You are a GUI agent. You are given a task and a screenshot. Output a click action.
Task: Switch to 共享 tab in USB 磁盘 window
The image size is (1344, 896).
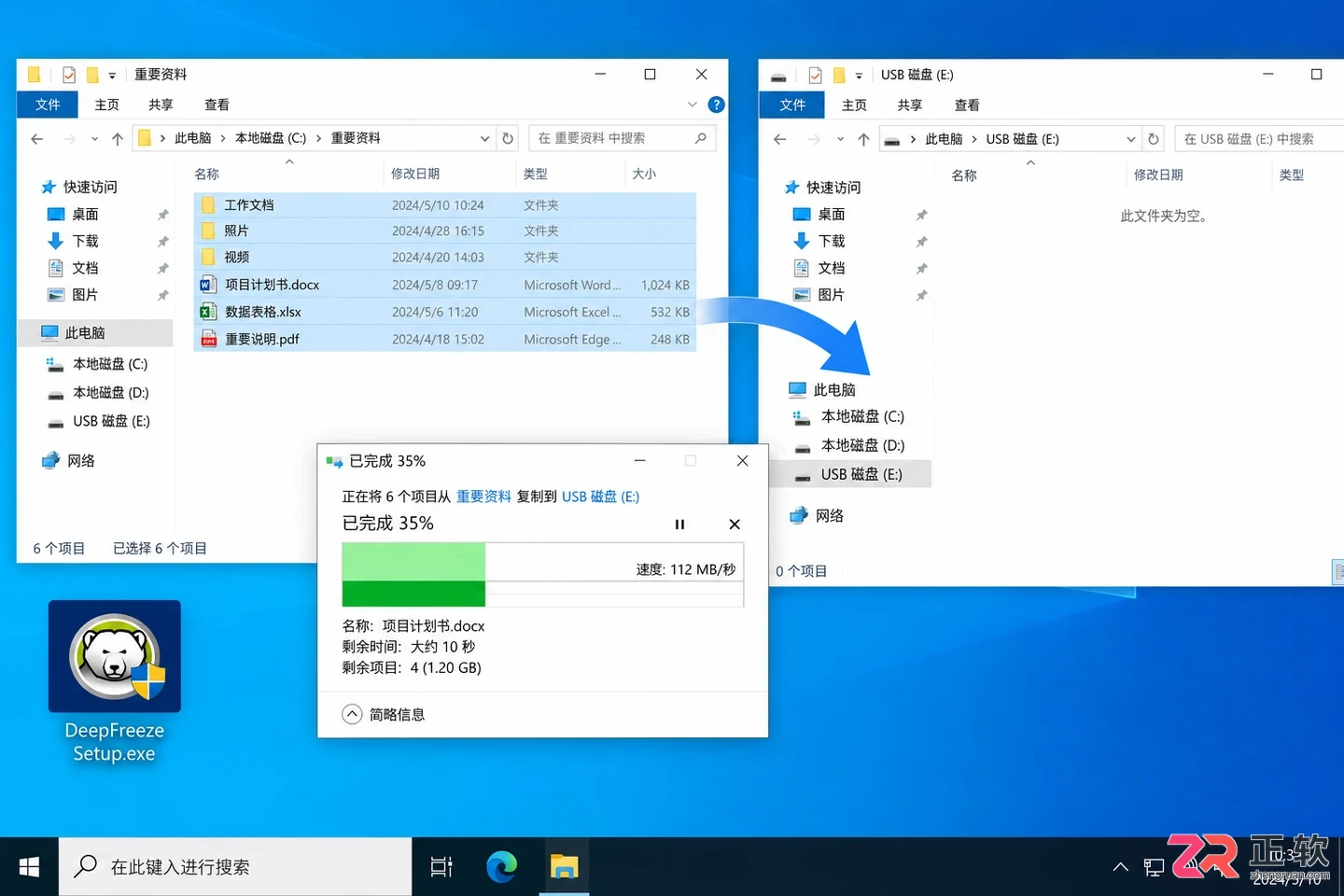pyautogui.click(x=910, y=105)
